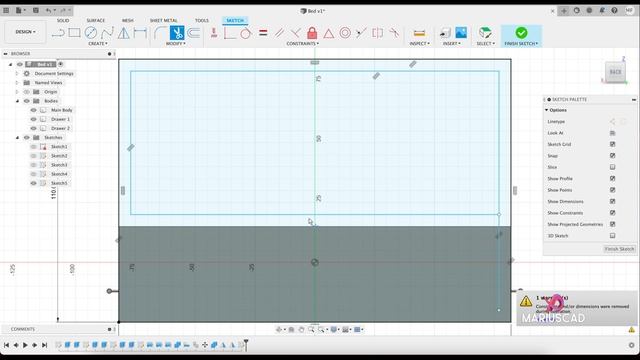Toggle the Show Profile checkbox

[612, 178]
